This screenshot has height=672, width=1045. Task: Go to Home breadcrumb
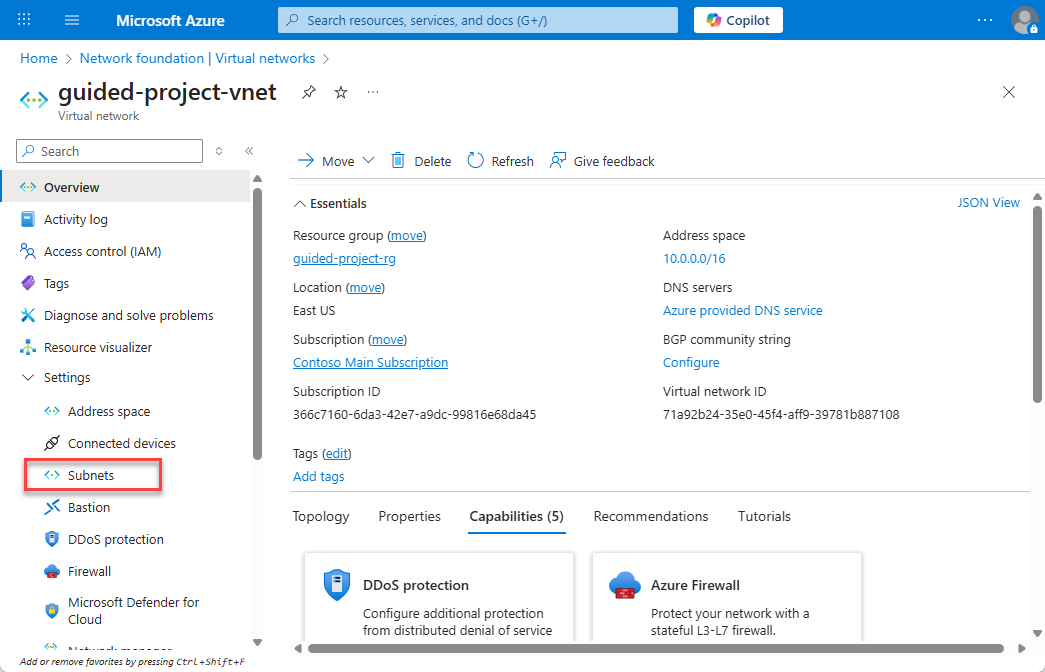tap(39, 58)
